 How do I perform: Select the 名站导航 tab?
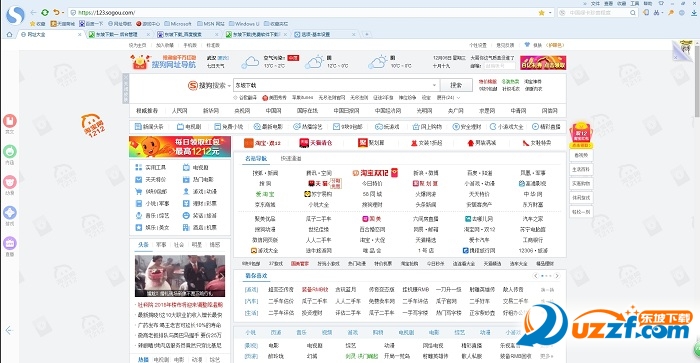click(256, 159)
